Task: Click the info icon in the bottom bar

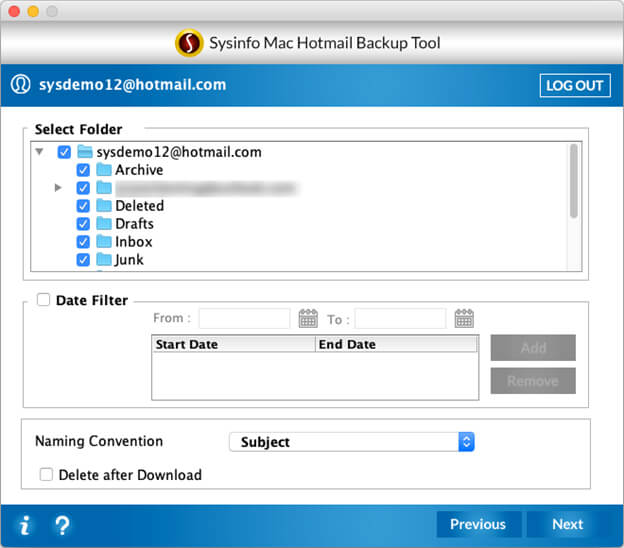Action: coord(25,525)
